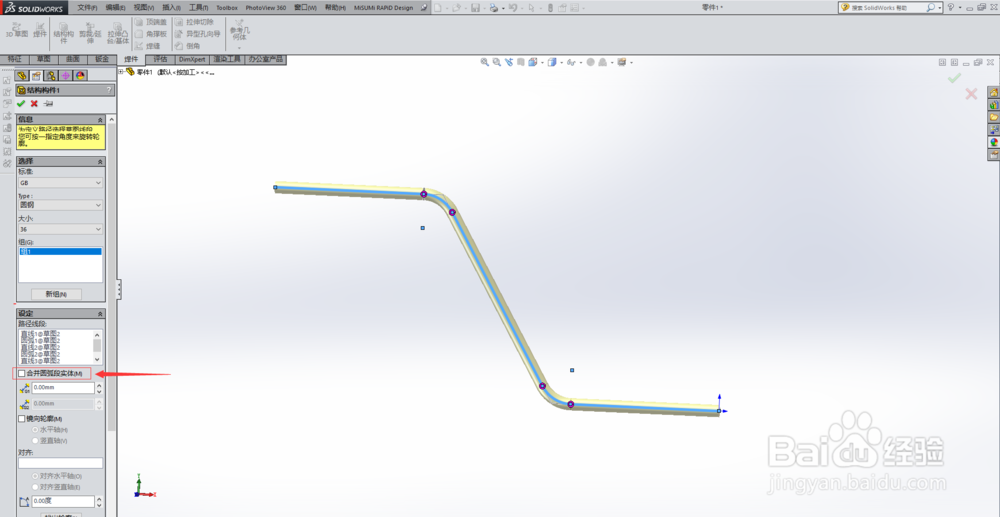This screenshot has height=517, width=1000.
Task: Switch to the DimXpert tab
Action: pyautogui.click(x=192, y=59)
